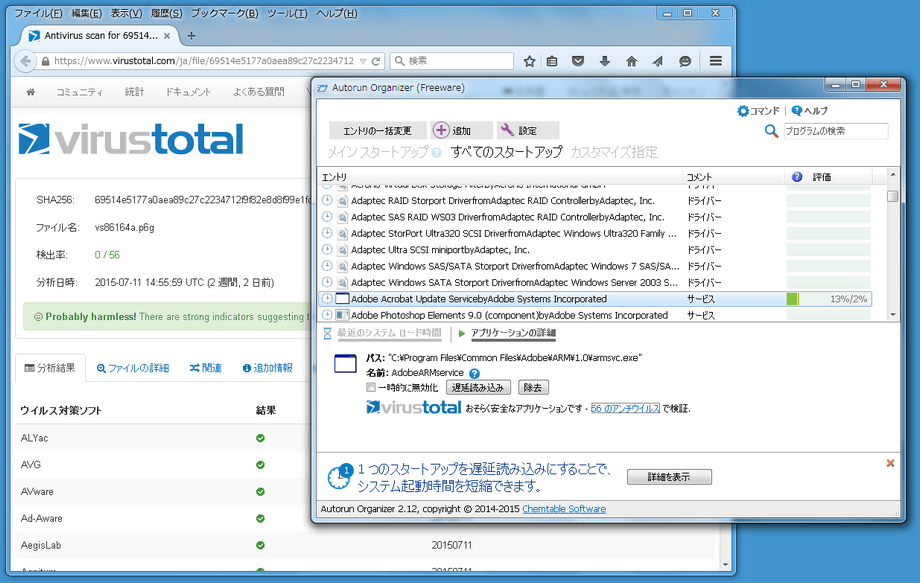Click the clock tip icon in the bottom banner
Screen dimensions: 920x583
click(x=340, y=477)
